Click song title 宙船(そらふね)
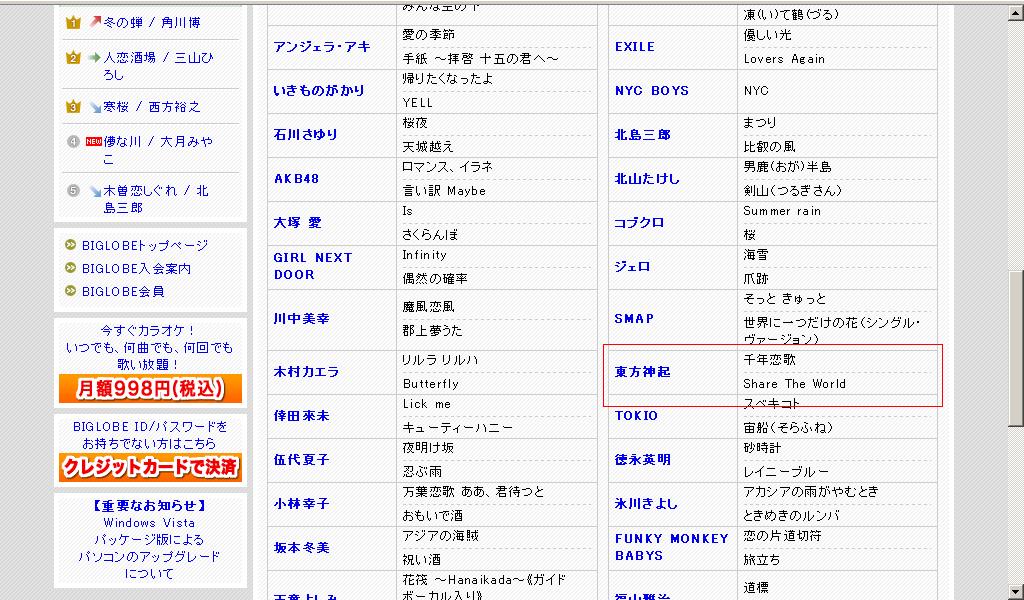 (788, 428)
